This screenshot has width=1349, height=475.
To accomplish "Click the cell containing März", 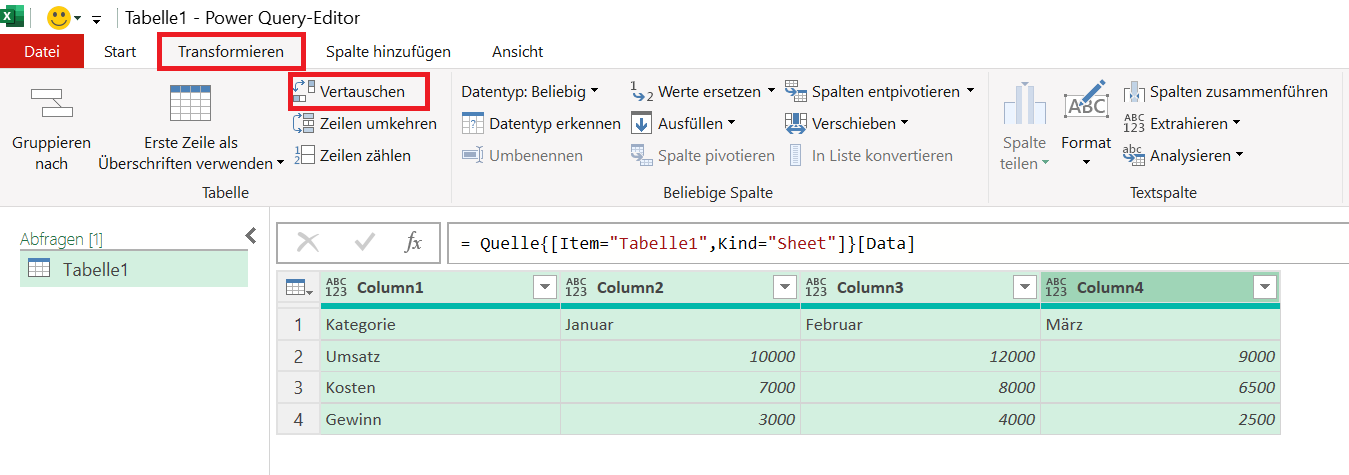I will (1161, 325).
